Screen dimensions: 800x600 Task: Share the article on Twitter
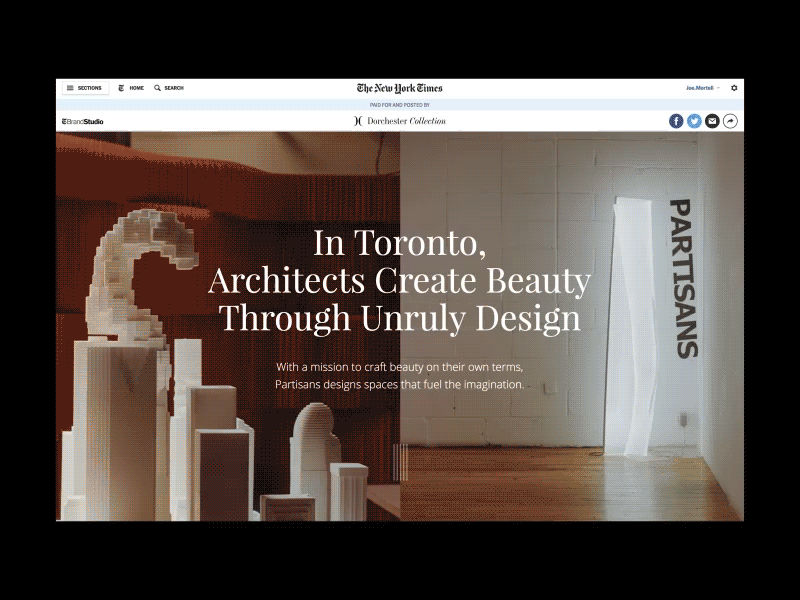694,121
